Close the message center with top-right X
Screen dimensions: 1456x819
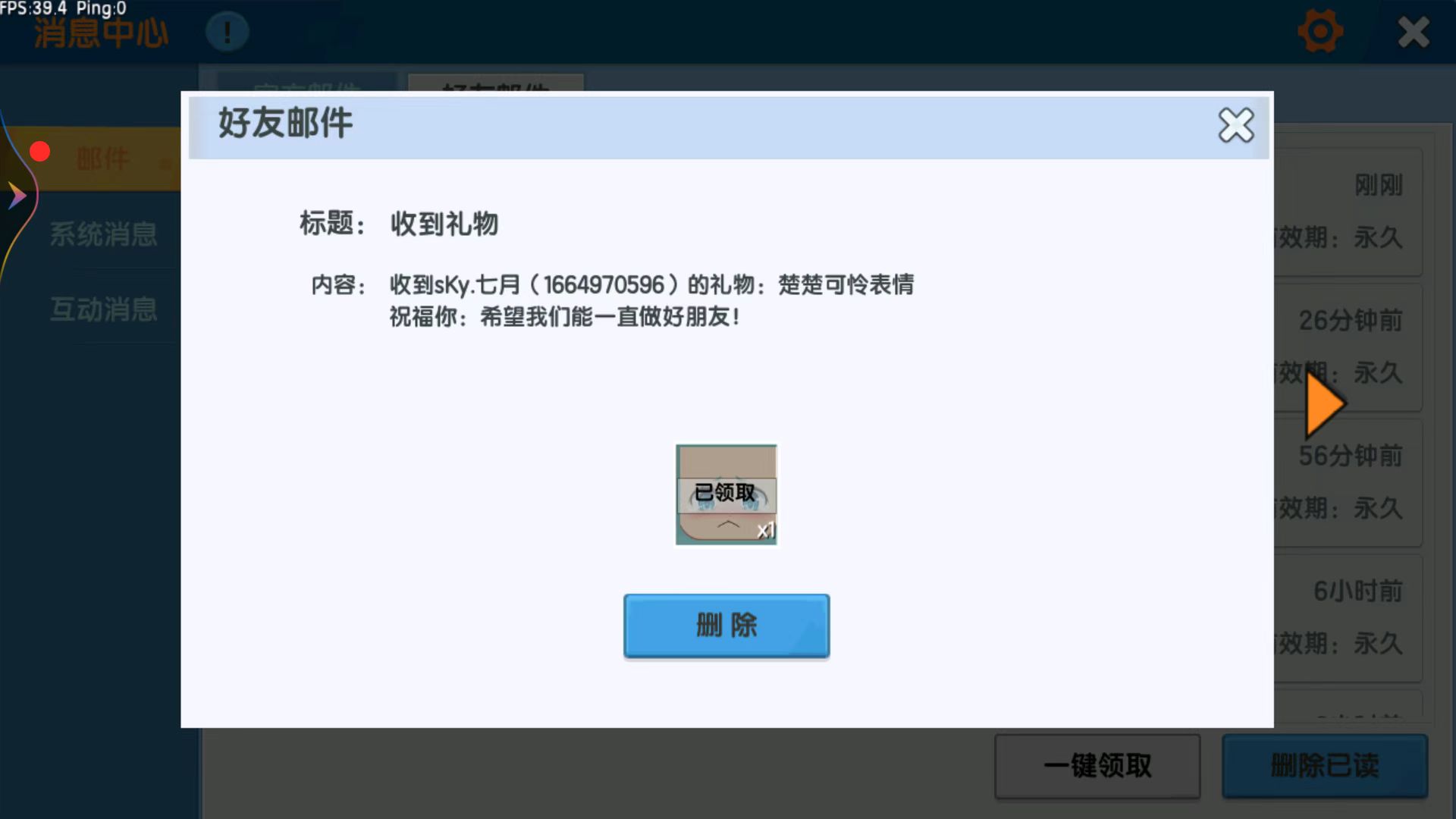tap(1414, 32)
